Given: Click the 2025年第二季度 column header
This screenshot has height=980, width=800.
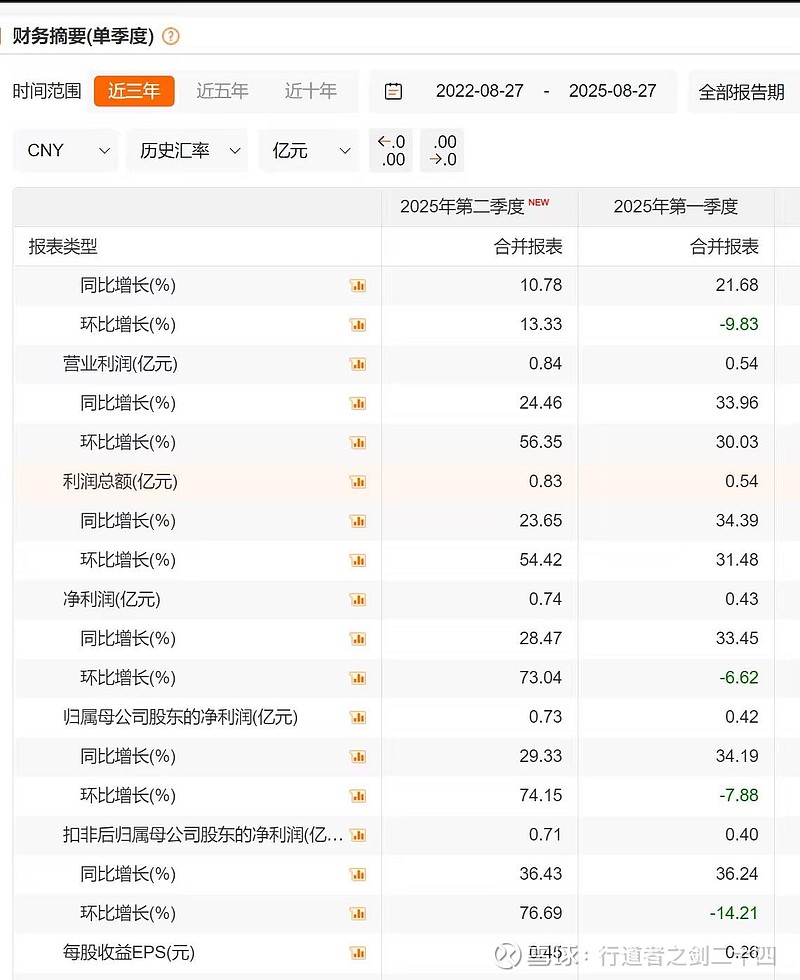Looking at the screenshot, I should [461, 207].
